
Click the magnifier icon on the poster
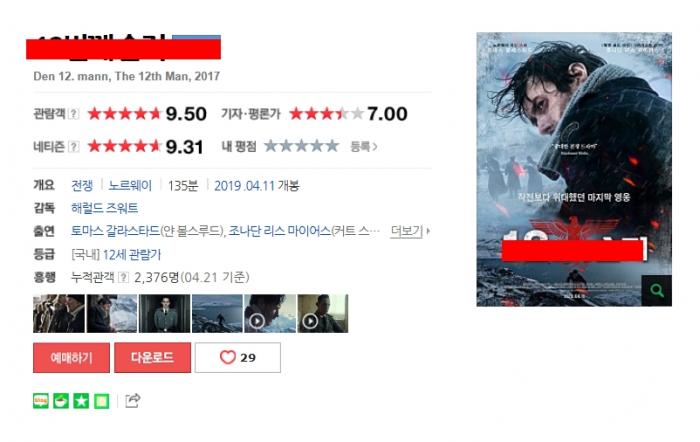point(656,291)
